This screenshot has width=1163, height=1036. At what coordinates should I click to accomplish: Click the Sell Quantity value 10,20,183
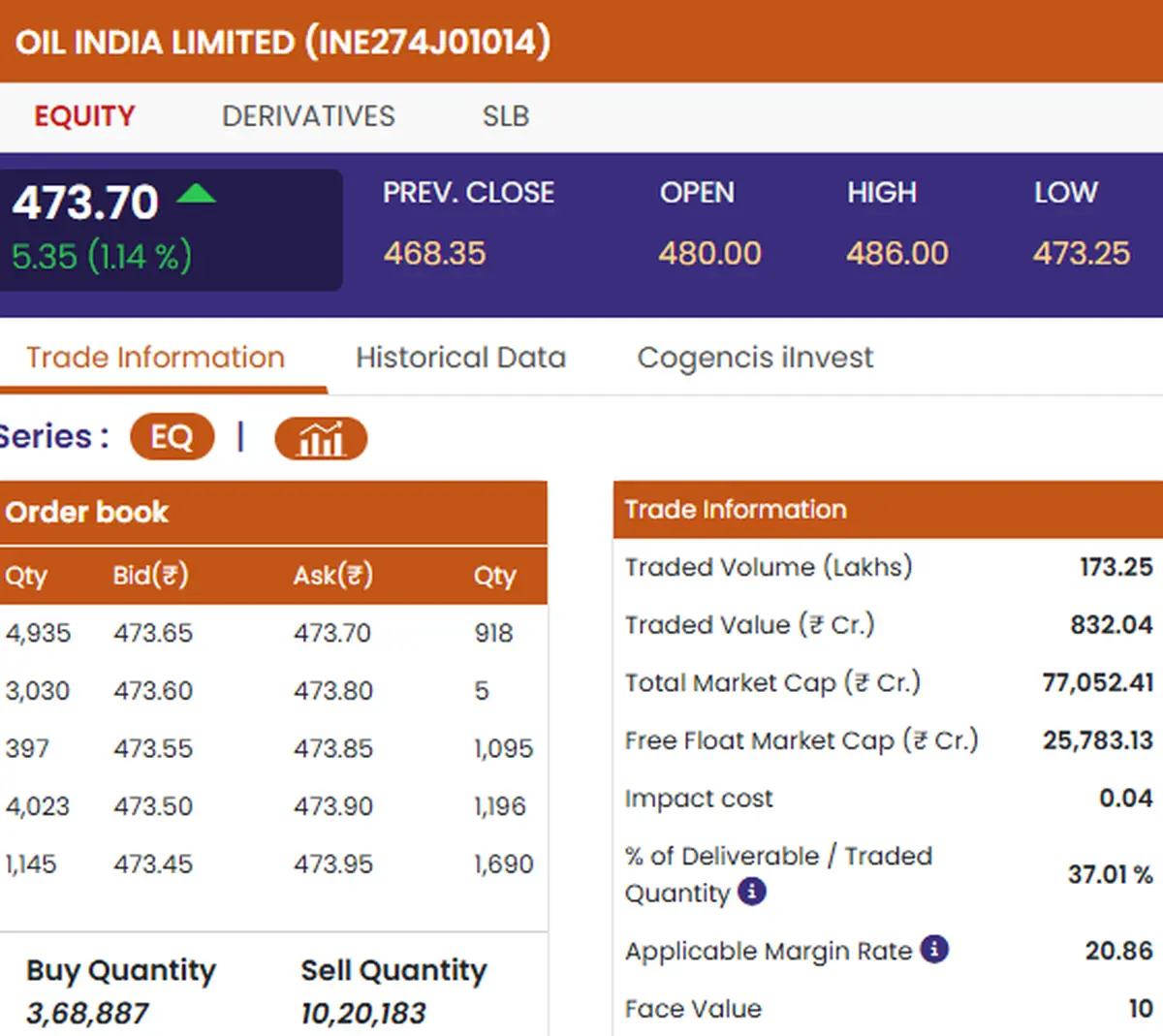363,1014
